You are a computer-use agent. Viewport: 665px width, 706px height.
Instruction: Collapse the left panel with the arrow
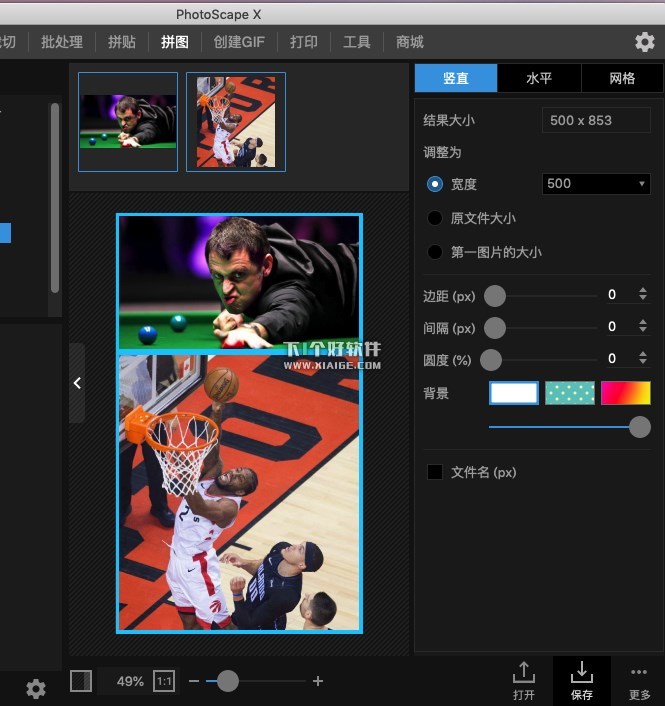coord(77,383)
